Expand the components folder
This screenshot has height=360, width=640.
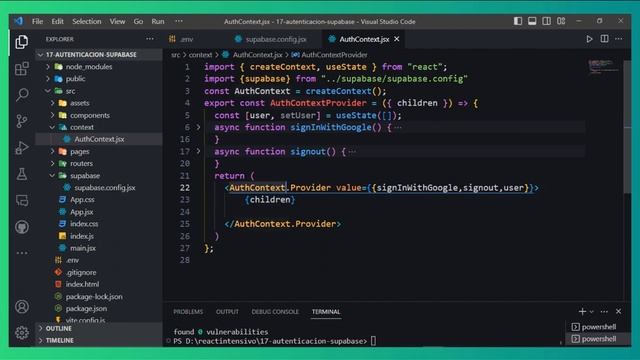pyautogui.click(x=52, y=115)
